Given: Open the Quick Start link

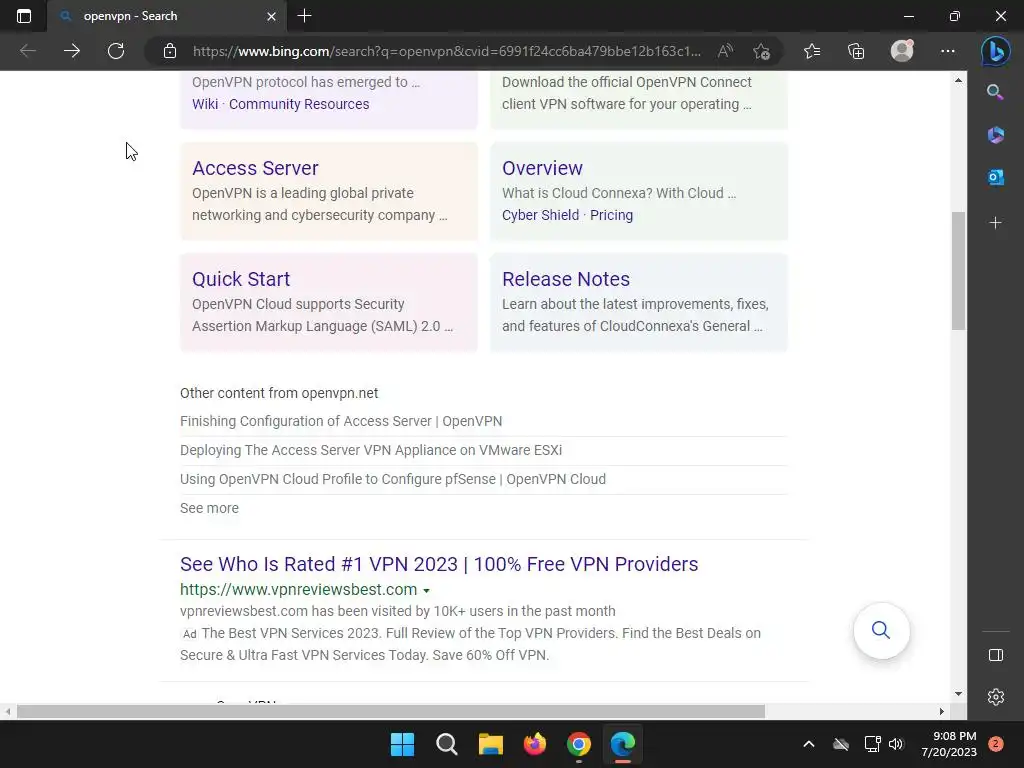Looking at the screenshot, I should 241,279.
